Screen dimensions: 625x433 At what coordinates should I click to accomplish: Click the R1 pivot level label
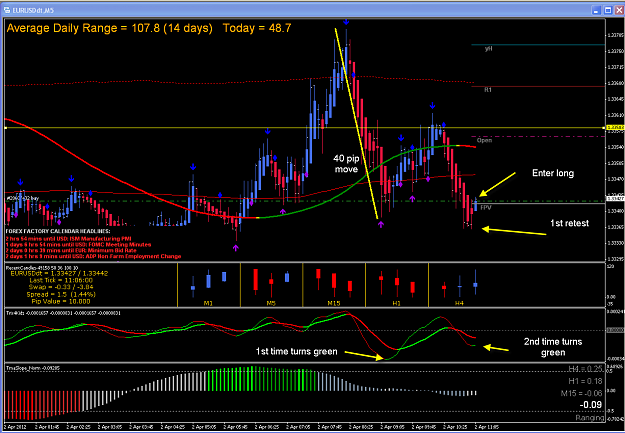(488, 91)
